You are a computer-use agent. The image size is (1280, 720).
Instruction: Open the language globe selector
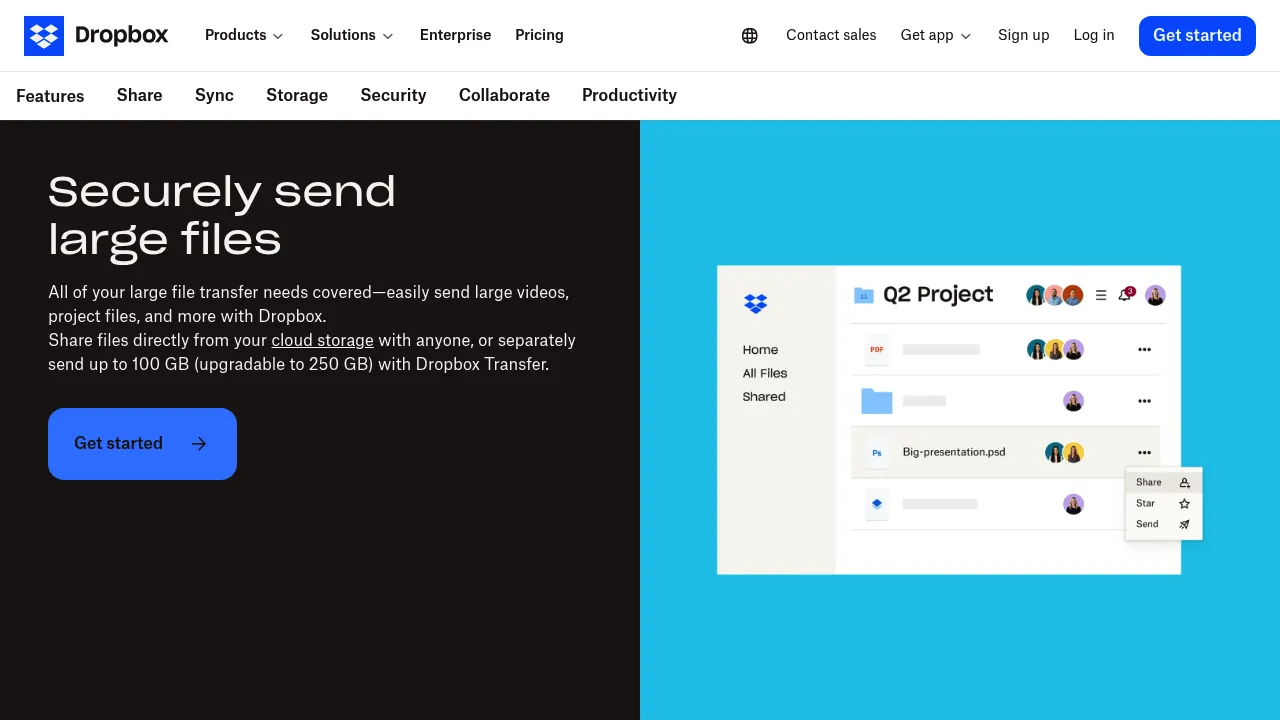[750, 36]
